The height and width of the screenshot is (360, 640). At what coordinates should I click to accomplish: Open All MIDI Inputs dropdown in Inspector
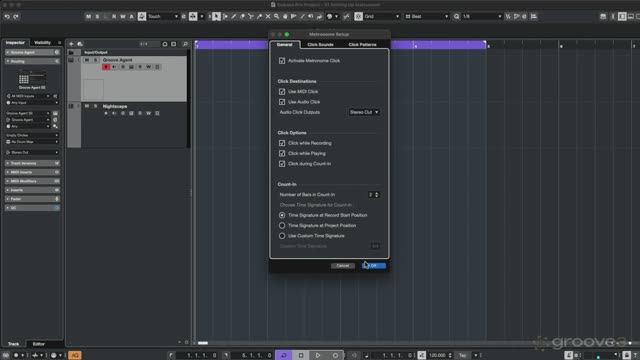click(28, 96)
